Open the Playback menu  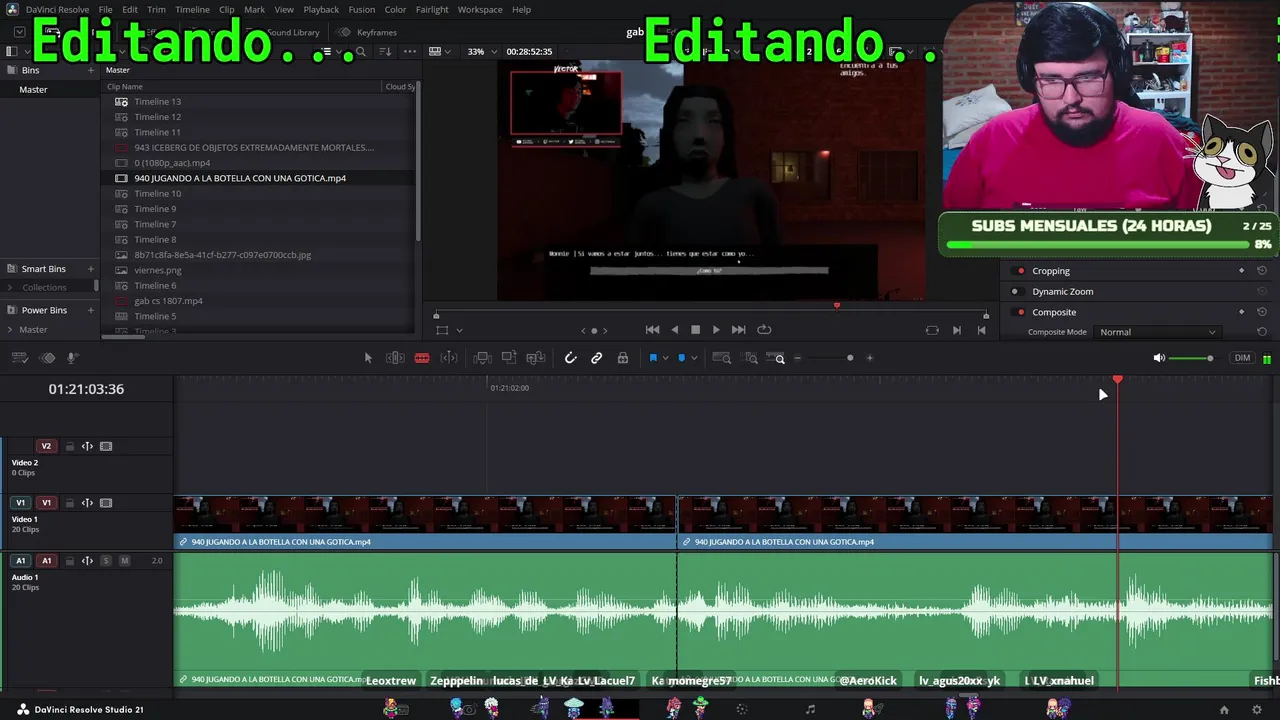pyautogui.click(x=321, y=9)
